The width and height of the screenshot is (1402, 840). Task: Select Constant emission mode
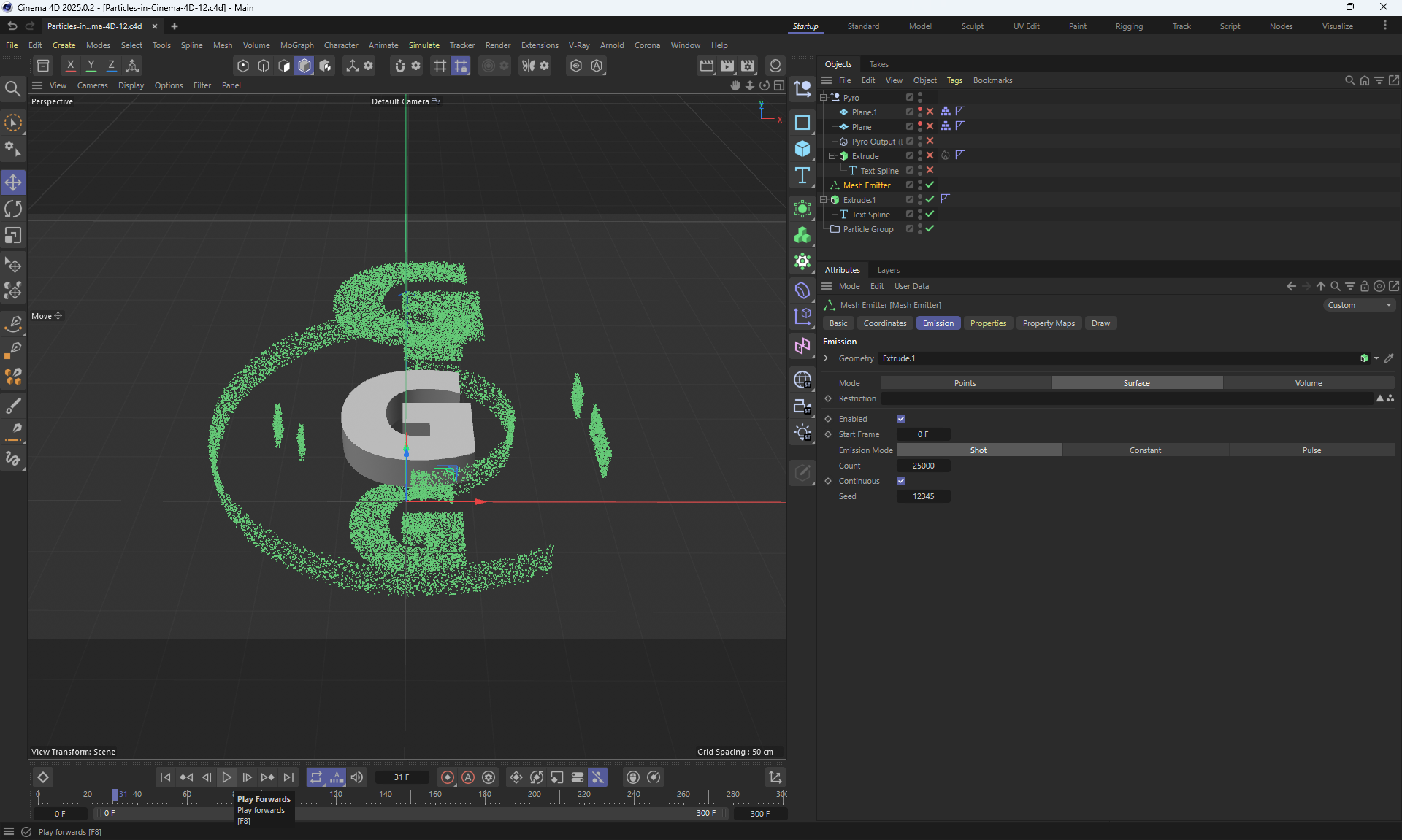(x=1144, y=450)
